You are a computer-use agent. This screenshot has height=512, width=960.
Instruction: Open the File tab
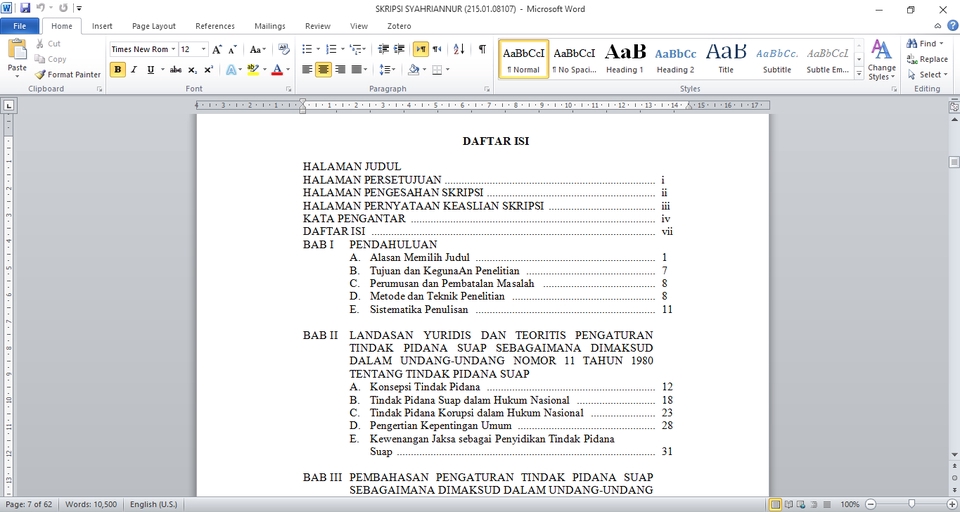20,26
